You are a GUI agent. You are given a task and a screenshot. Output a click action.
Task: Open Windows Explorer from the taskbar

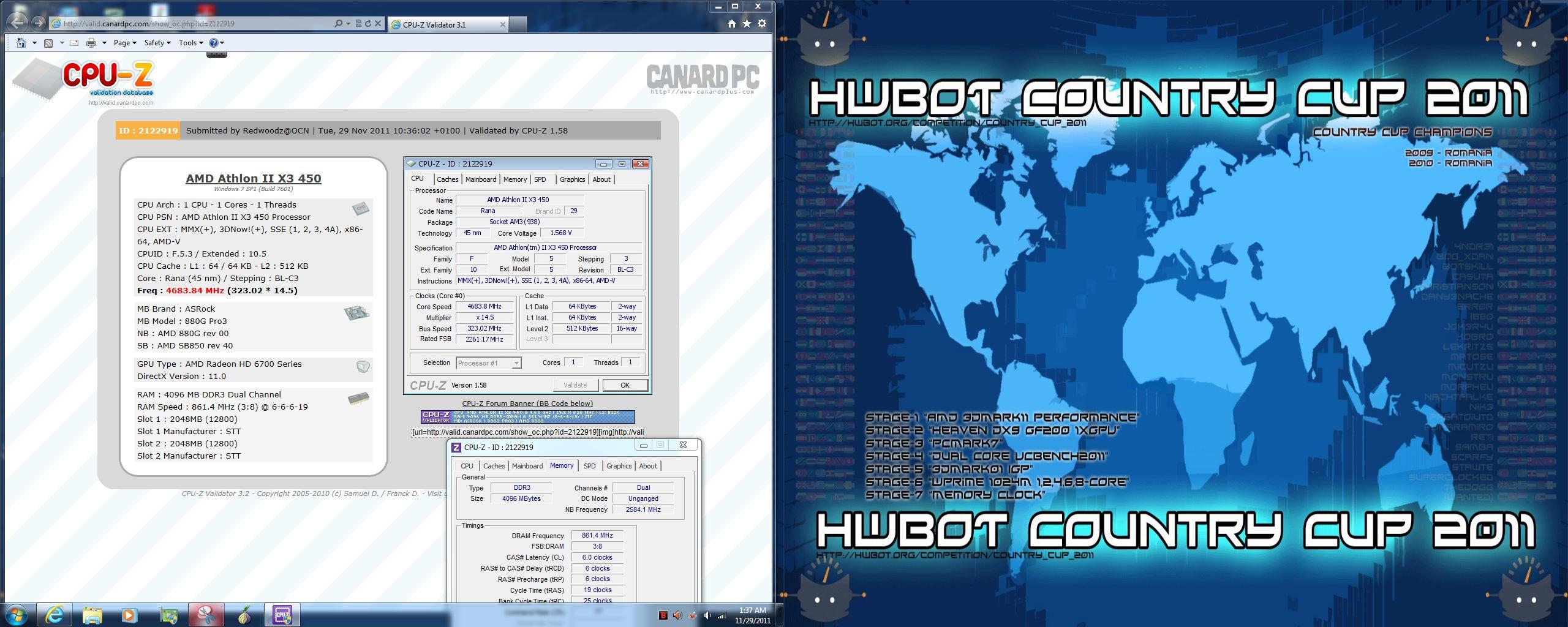tap(92, 615)
